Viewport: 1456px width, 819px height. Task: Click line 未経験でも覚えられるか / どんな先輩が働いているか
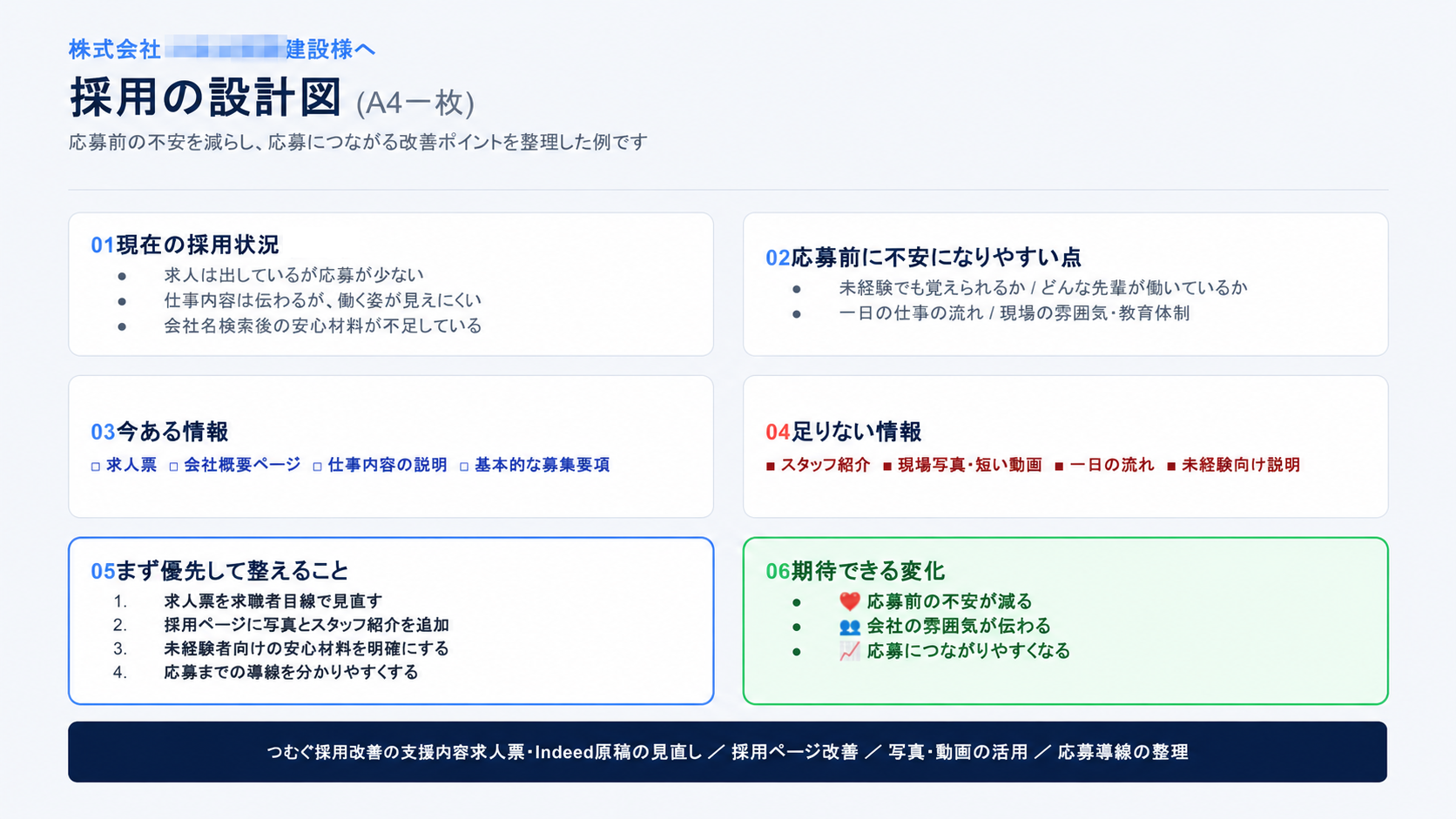(1042, 287)
